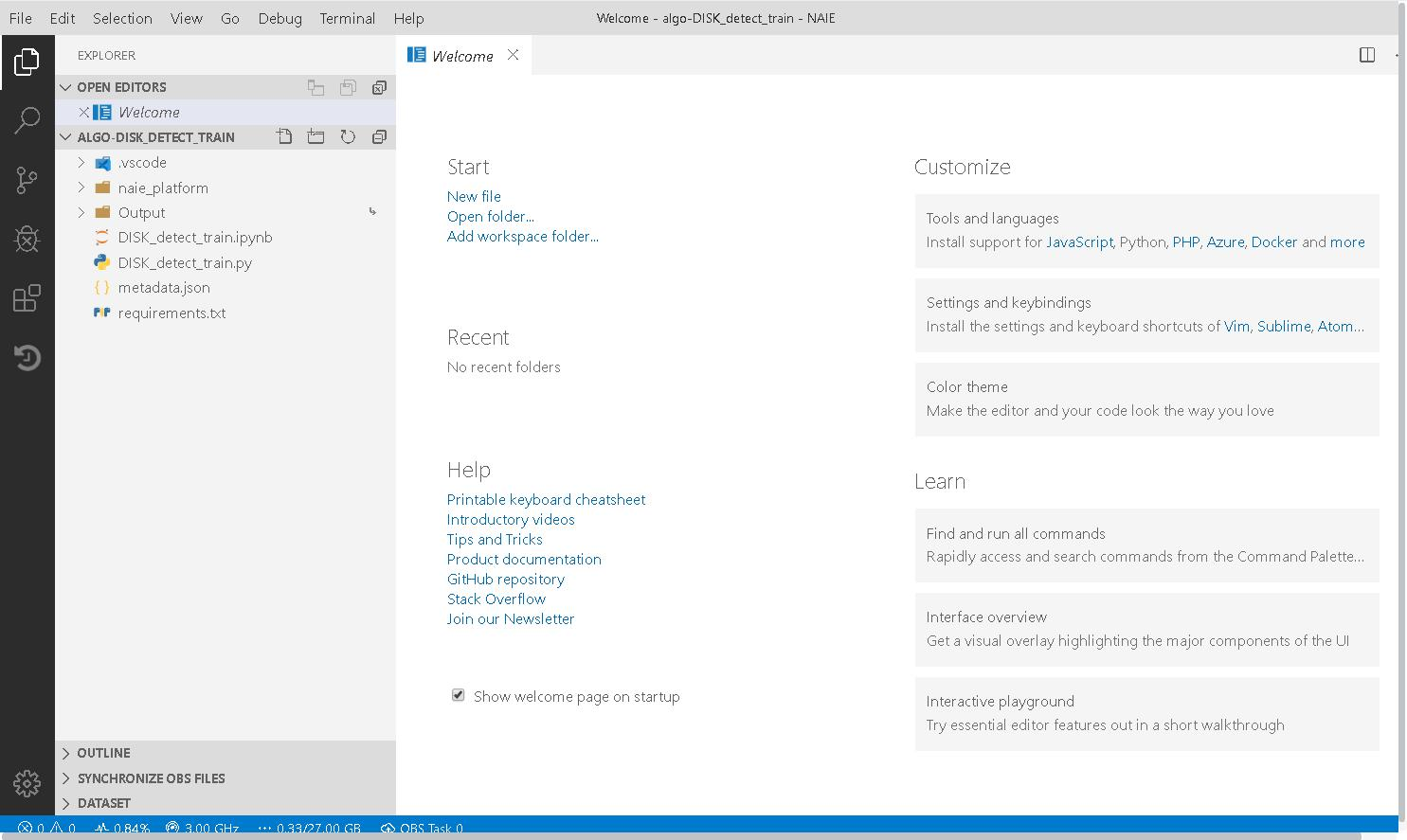
Task: Open the Interactive playground card
Action: pos(1146,713)
